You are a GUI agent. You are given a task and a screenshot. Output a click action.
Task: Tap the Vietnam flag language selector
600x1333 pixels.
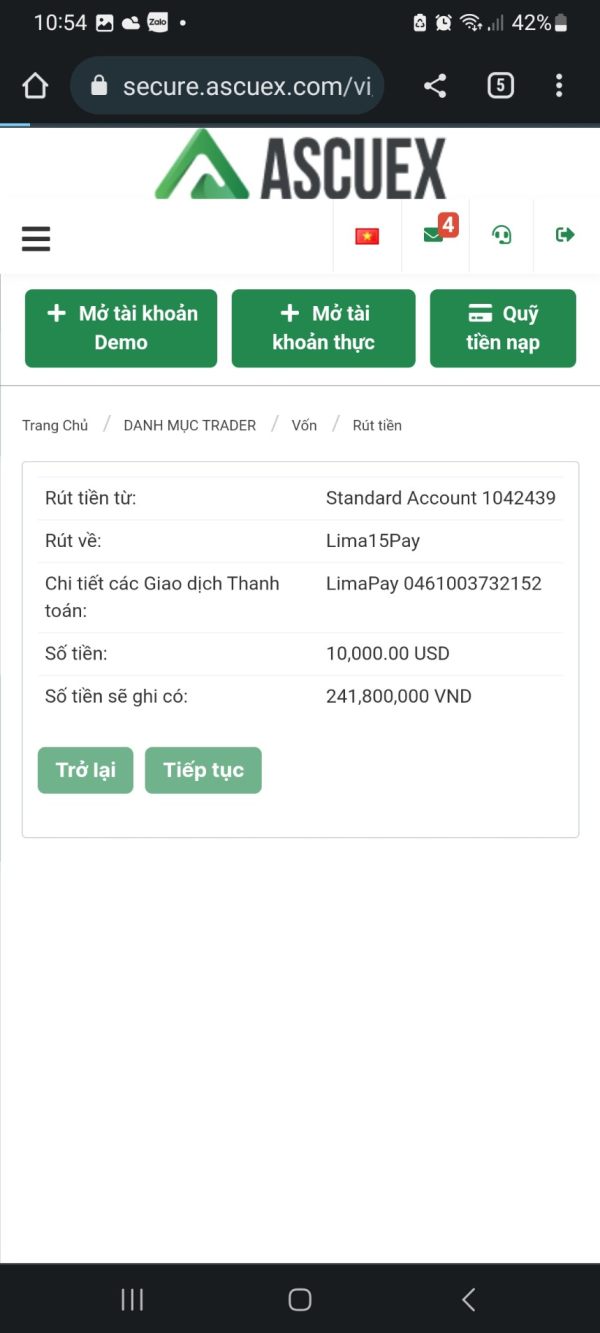click(367, 236)
